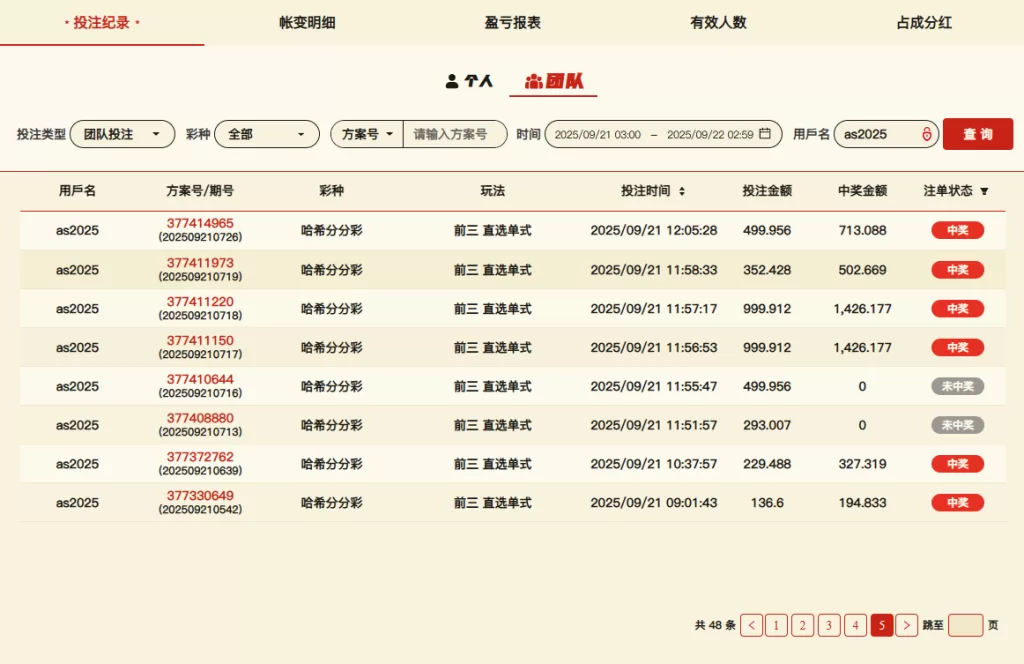Go to the previous page with the left arrow
Screen dimensions: 1024x664
[x=752, y=625]
